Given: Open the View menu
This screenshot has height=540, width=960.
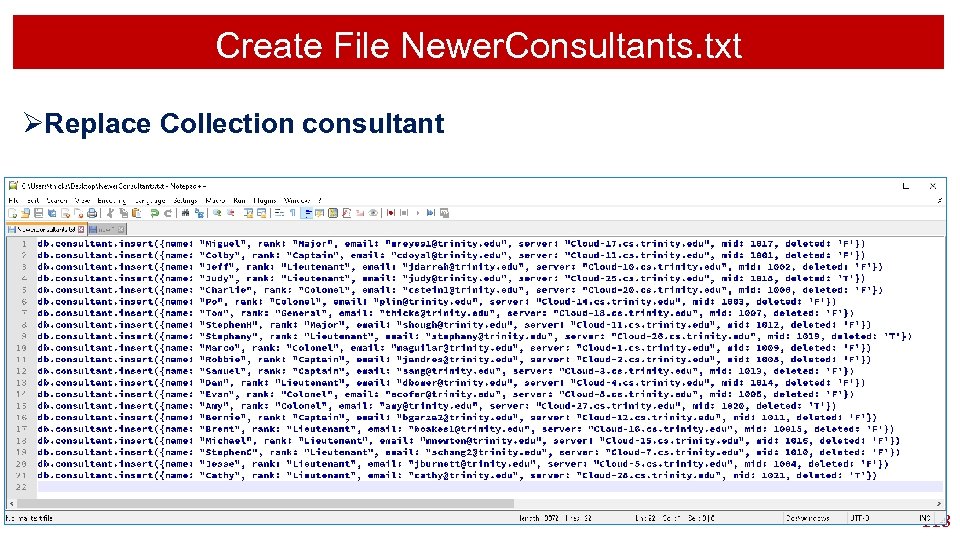Looking at the screenshot, I should pyautogui.click(x=82, y=200).
